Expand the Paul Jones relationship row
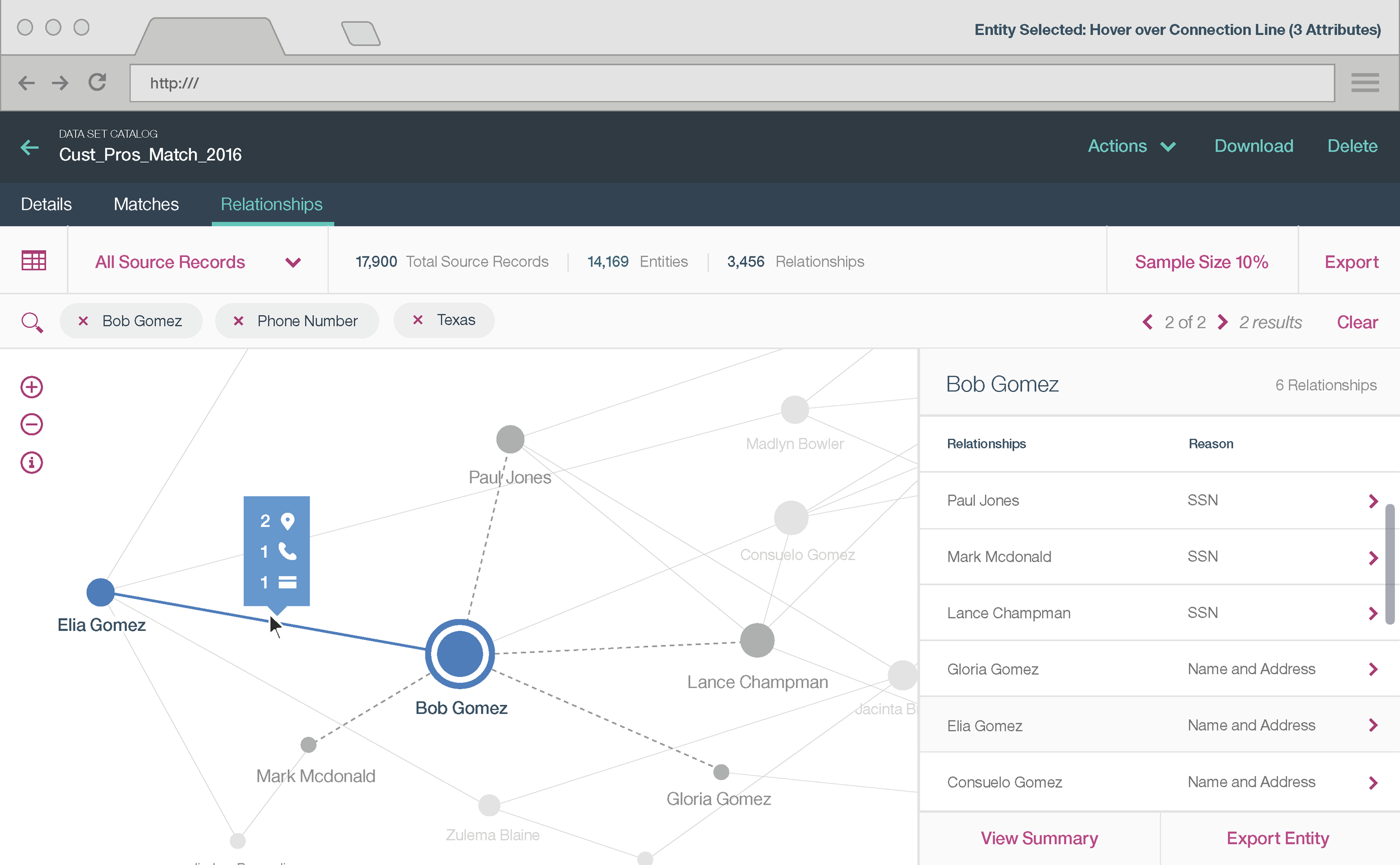 coord(1373,501)
